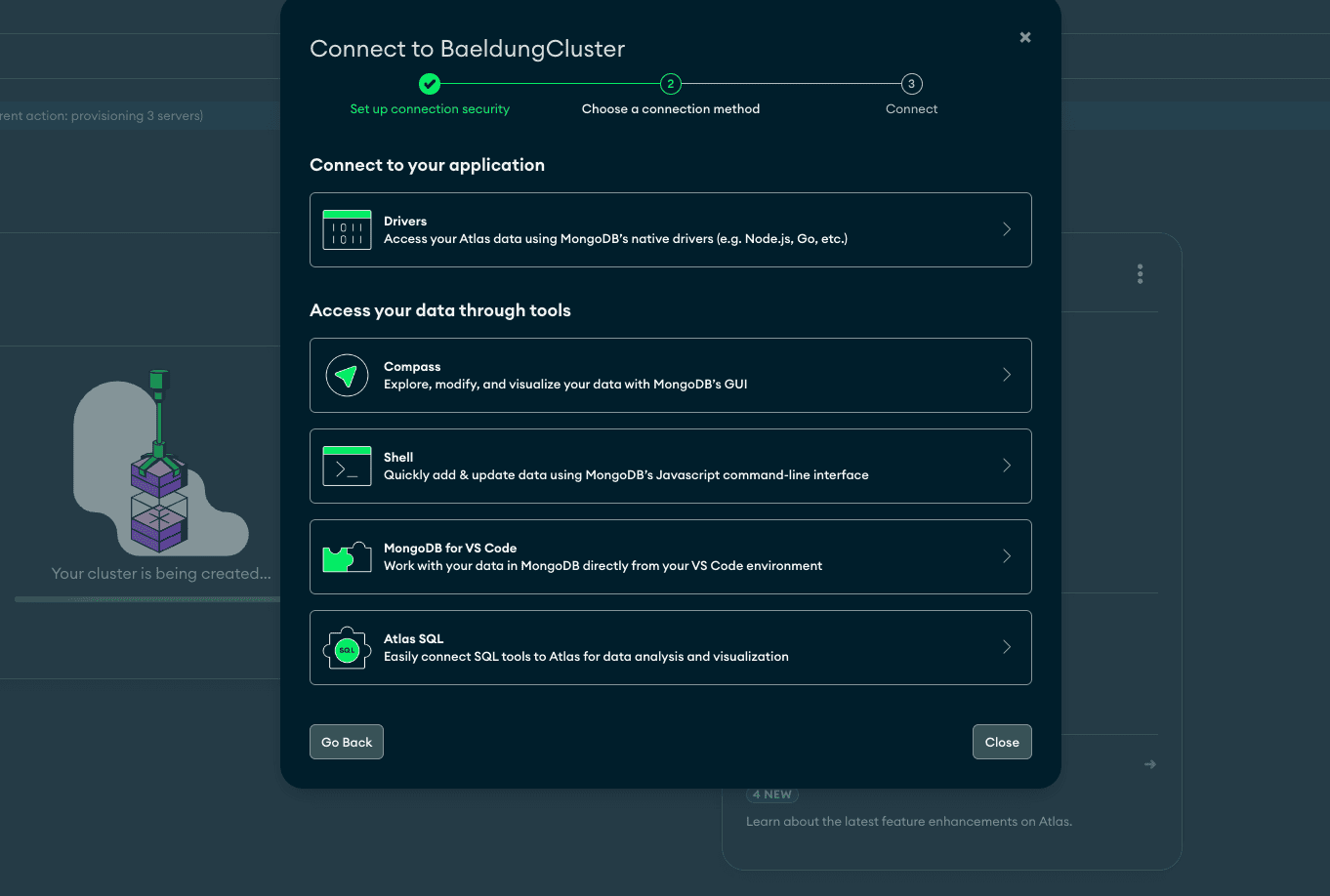1330x896 pixels.
Task: Click the 4 NEW badge
Action: pyautogui.click(x=771, y=794)
